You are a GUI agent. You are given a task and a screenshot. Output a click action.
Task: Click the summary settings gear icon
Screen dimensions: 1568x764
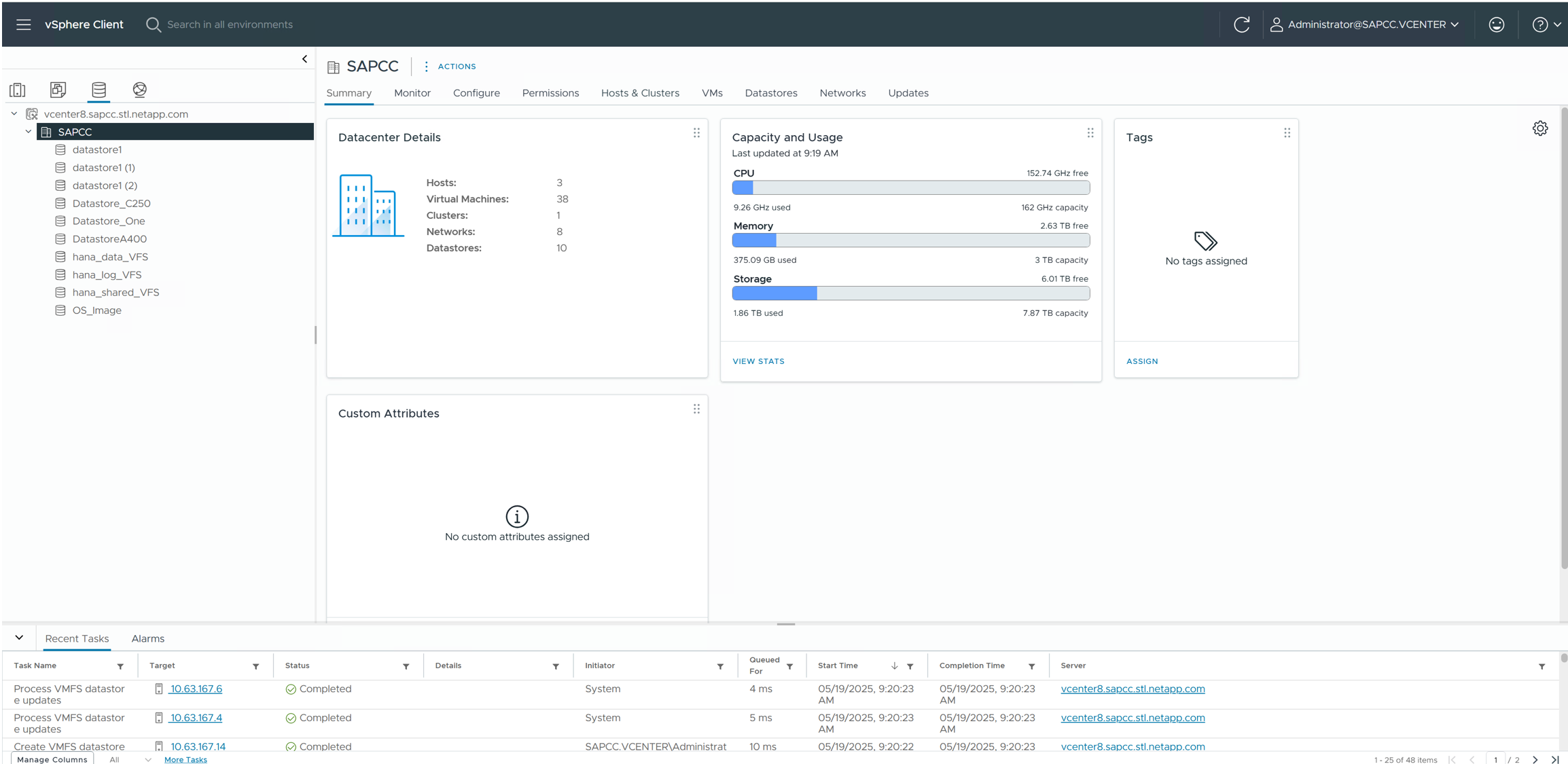[1539, 128]
